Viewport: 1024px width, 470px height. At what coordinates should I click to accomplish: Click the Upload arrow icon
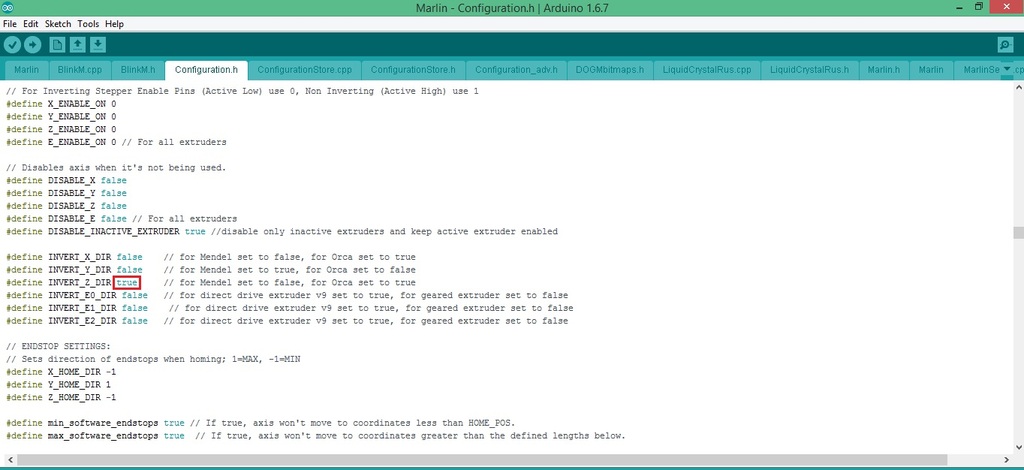pos(32,45)
